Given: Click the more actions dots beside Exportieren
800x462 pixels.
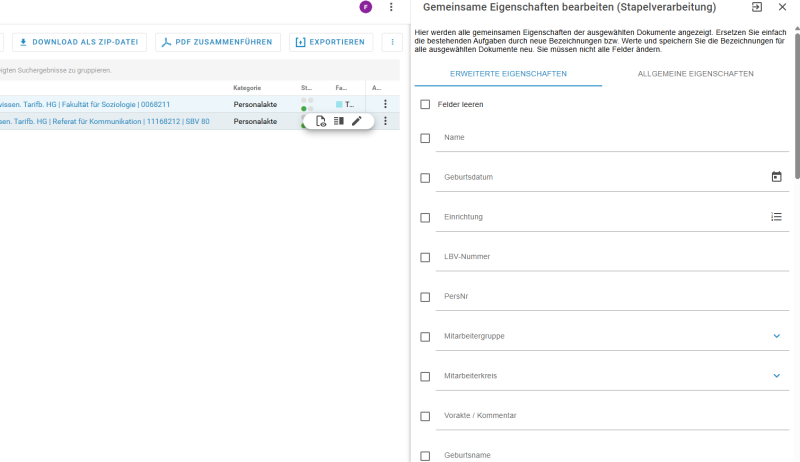Looking at the screenshot, I should (392, 42).
